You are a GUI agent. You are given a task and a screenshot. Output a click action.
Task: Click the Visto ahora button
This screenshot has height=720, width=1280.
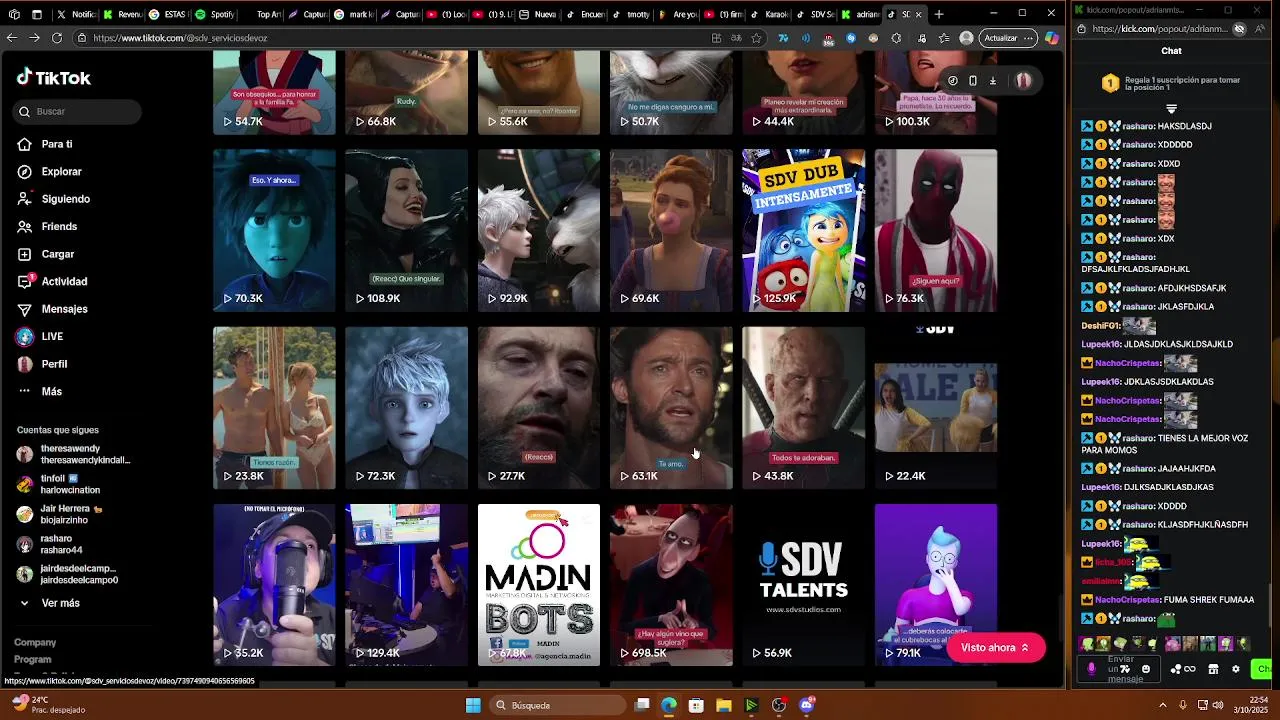996,648
